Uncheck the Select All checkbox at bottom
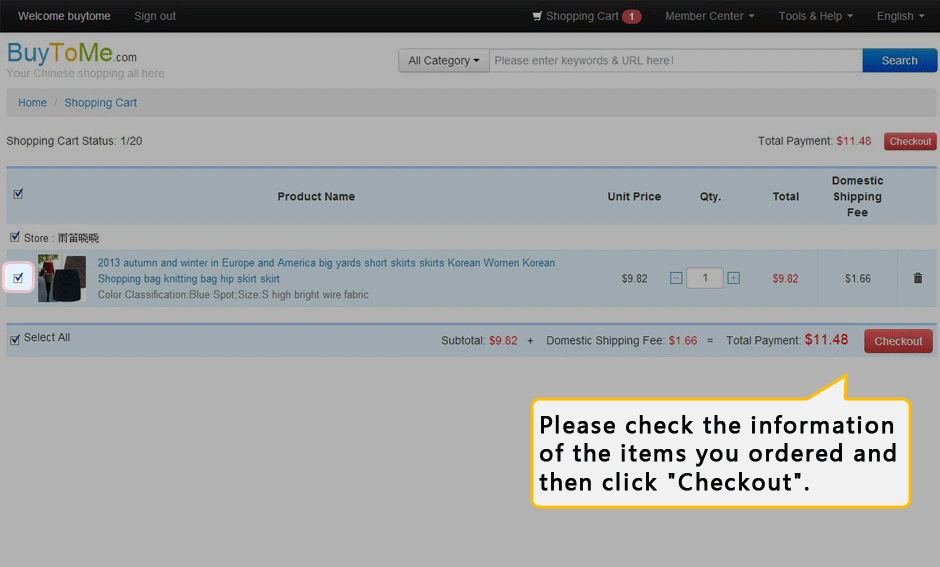This screenshot has width=940, height=567. tap(14, 339)
